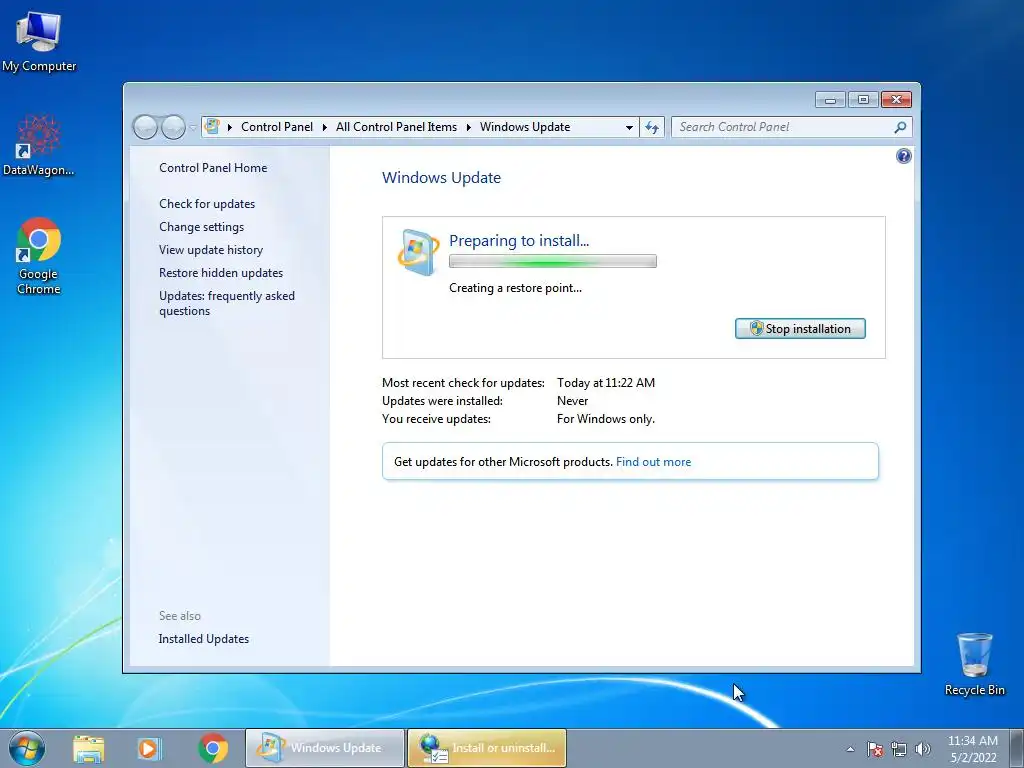Click the network tray icon
Screen dimensions: 1024x768
899,749
